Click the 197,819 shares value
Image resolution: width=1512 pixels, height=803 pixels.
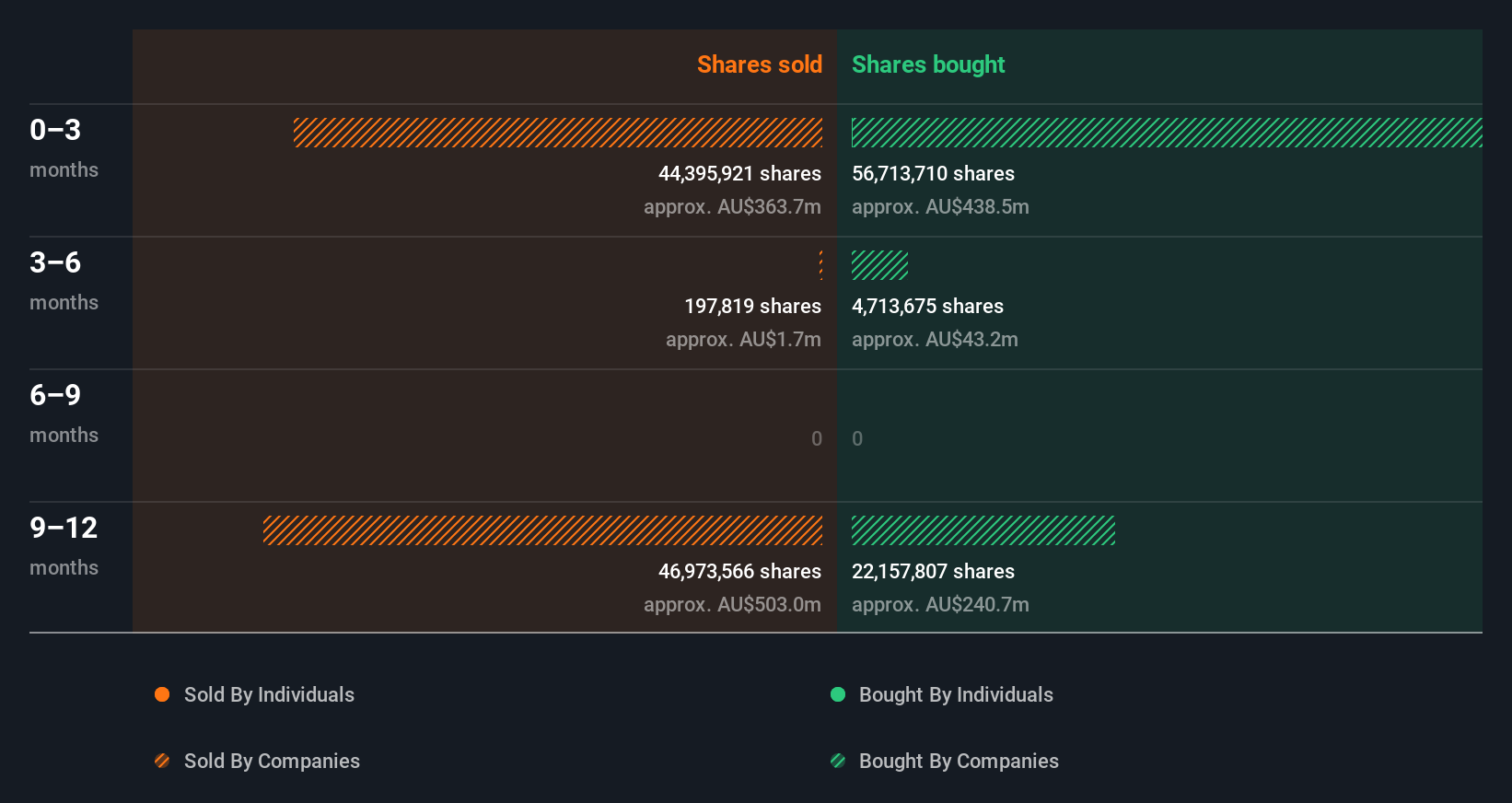click(x=752, y=307)
